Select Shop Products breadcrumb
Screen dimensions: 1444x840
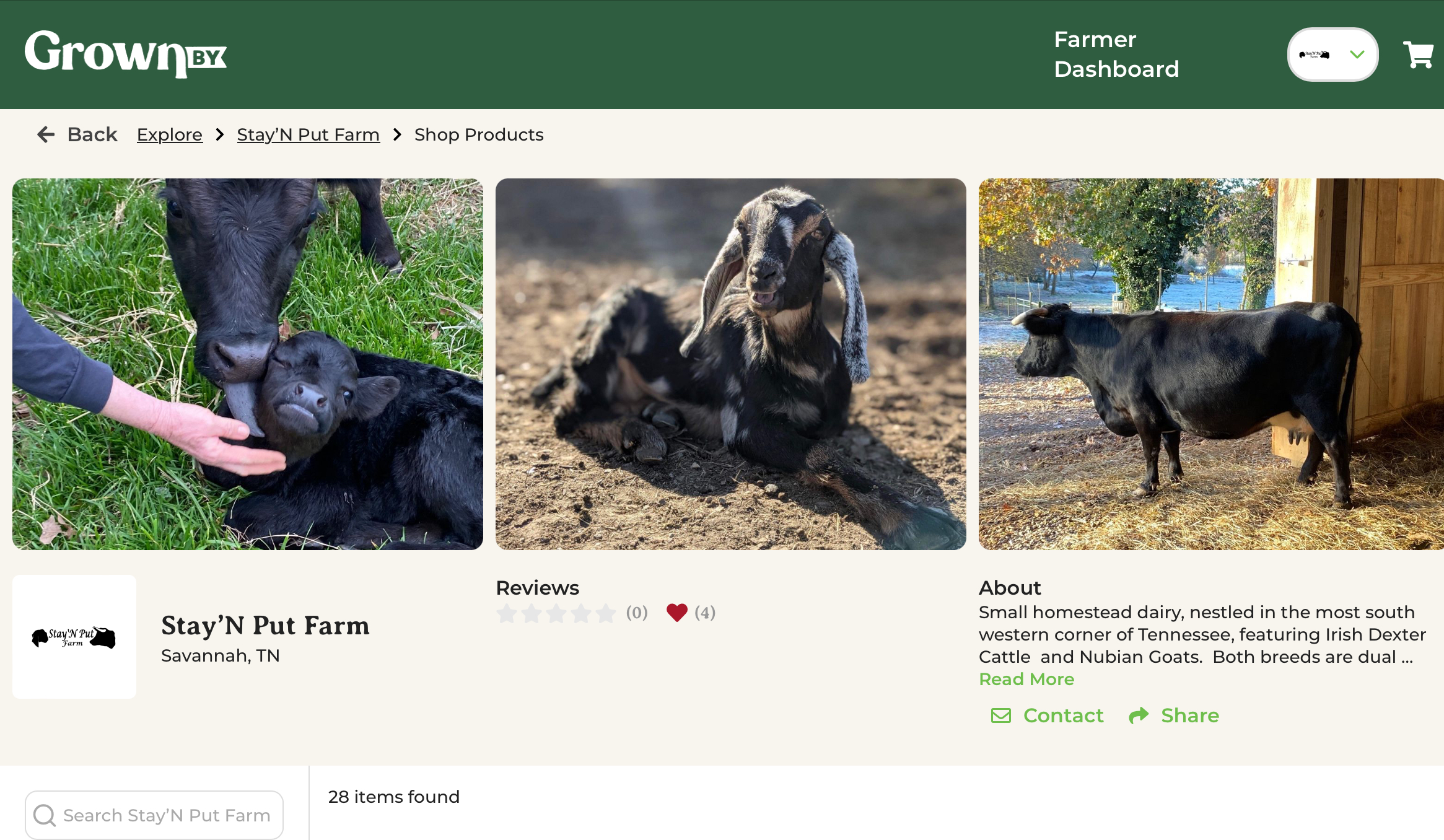coord(478,134)
